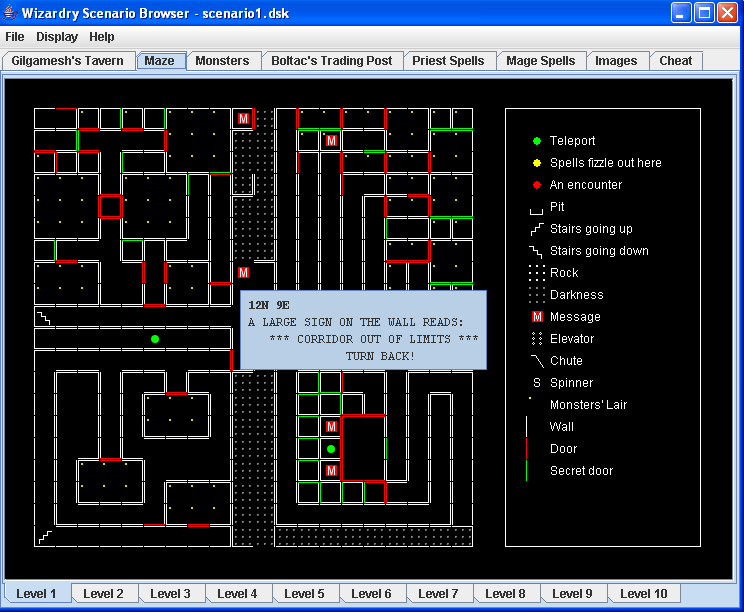
Task: Select the Level 5 tab
Action: coord(304,594)
